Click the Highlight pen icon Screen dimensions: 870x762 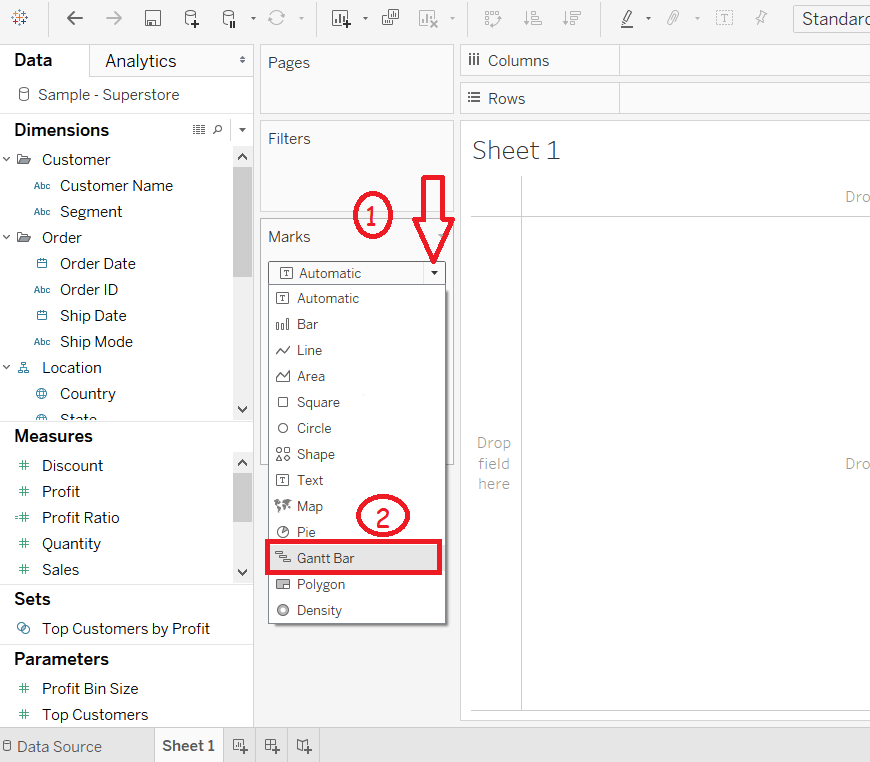point(627,18)
